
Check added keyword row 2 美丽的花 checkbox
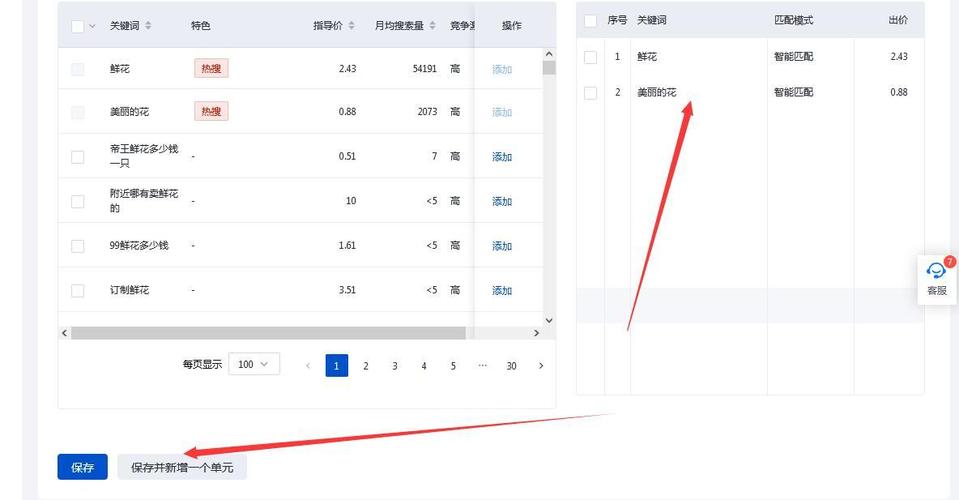coord(590,93)
